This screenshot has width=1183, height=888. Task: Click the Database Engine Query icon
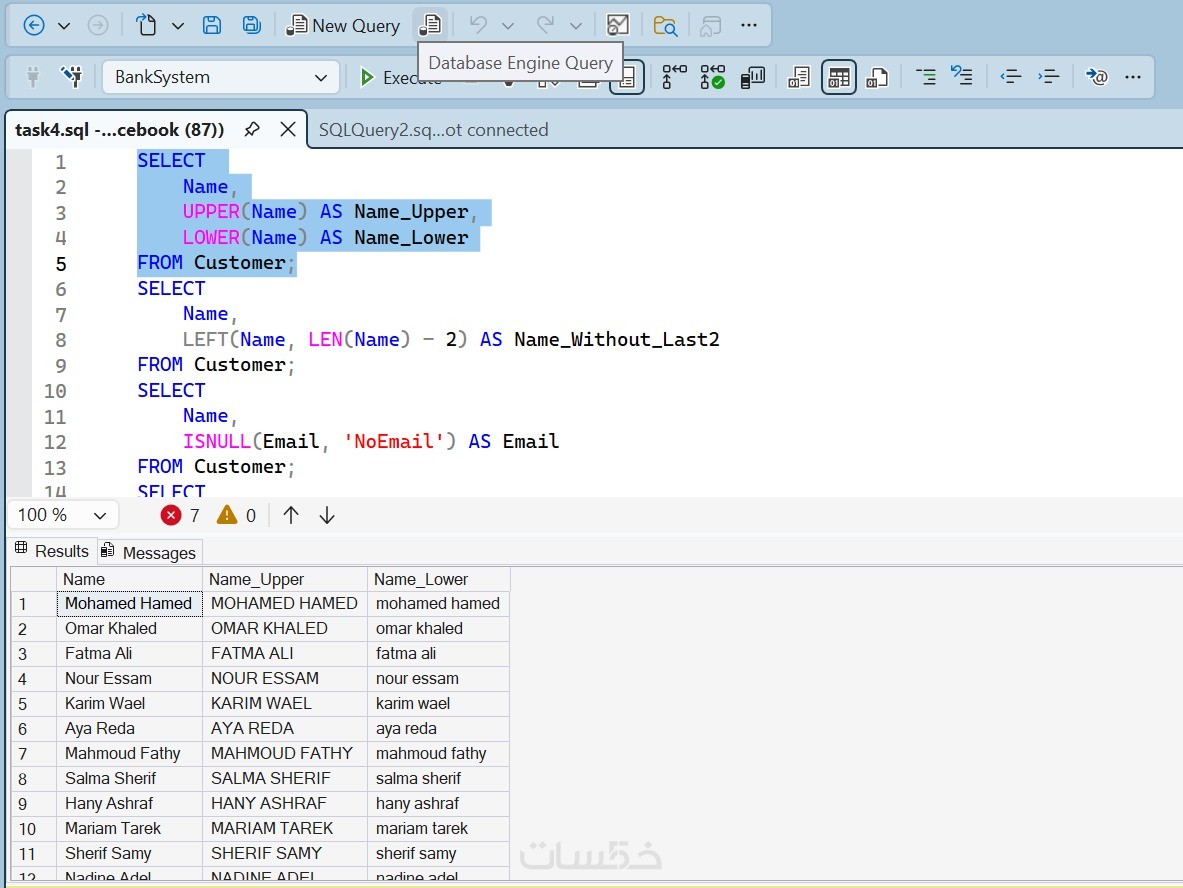coord(430,25)
